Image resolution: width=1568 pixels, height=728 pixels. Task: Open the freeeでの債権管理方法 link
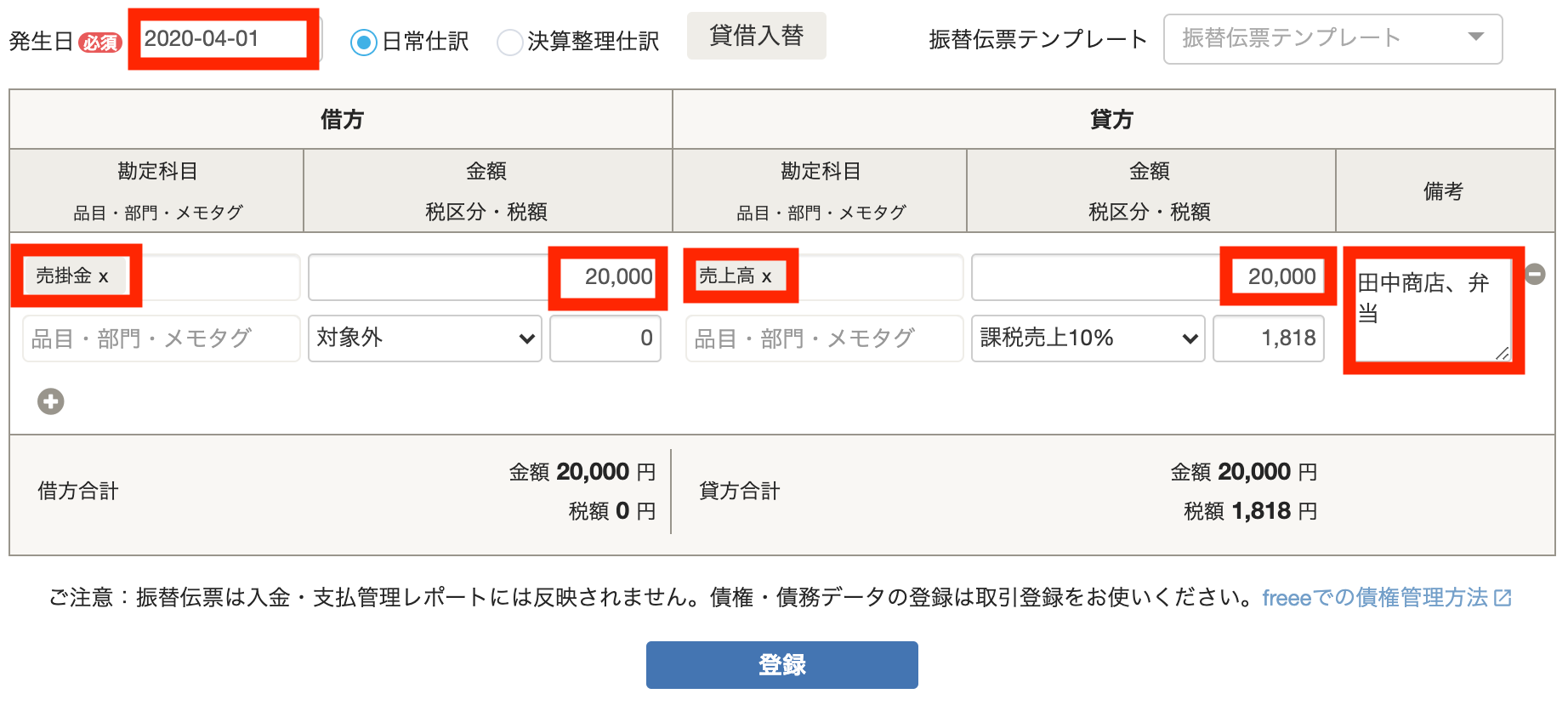(x=1375, y=598)
